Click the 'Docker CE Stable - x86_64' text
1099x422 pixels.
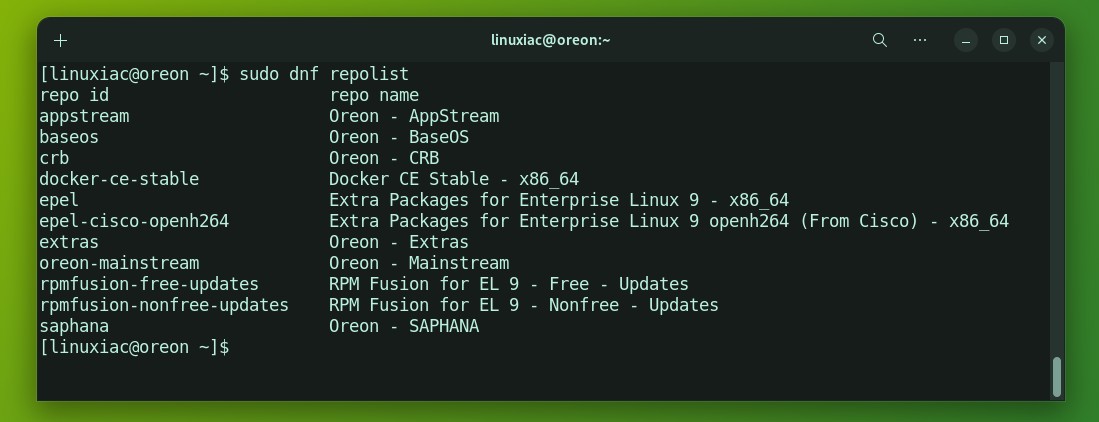click(x=454, y=179)
